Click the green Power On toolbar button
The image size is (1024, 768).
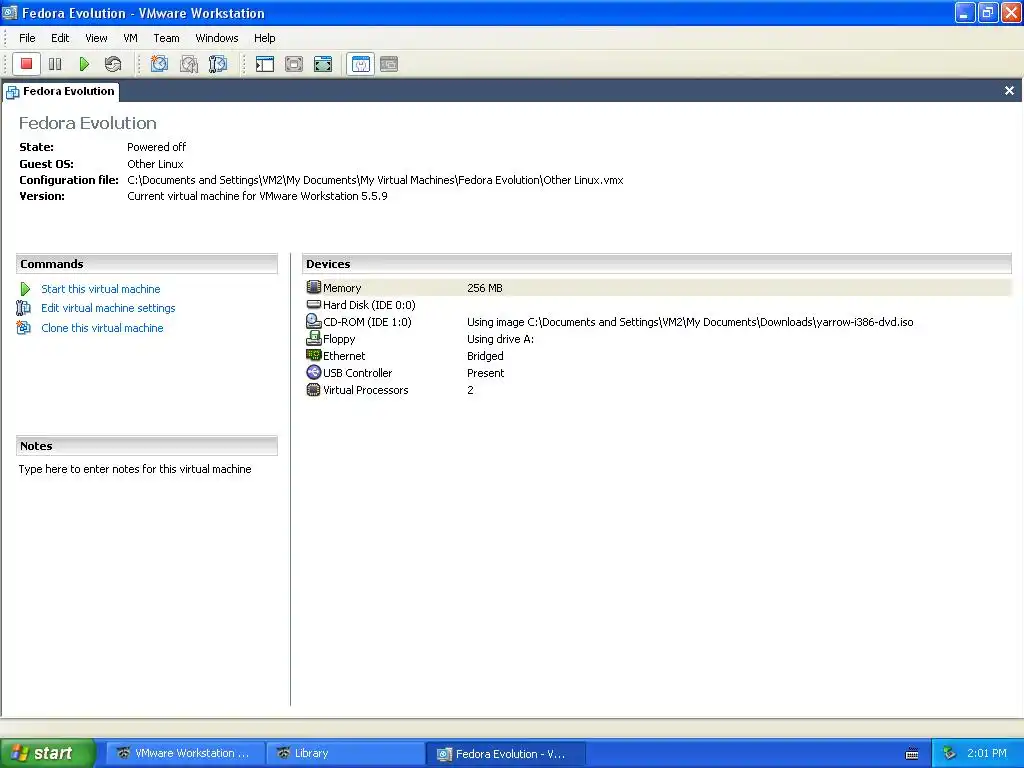click(84, 64)
